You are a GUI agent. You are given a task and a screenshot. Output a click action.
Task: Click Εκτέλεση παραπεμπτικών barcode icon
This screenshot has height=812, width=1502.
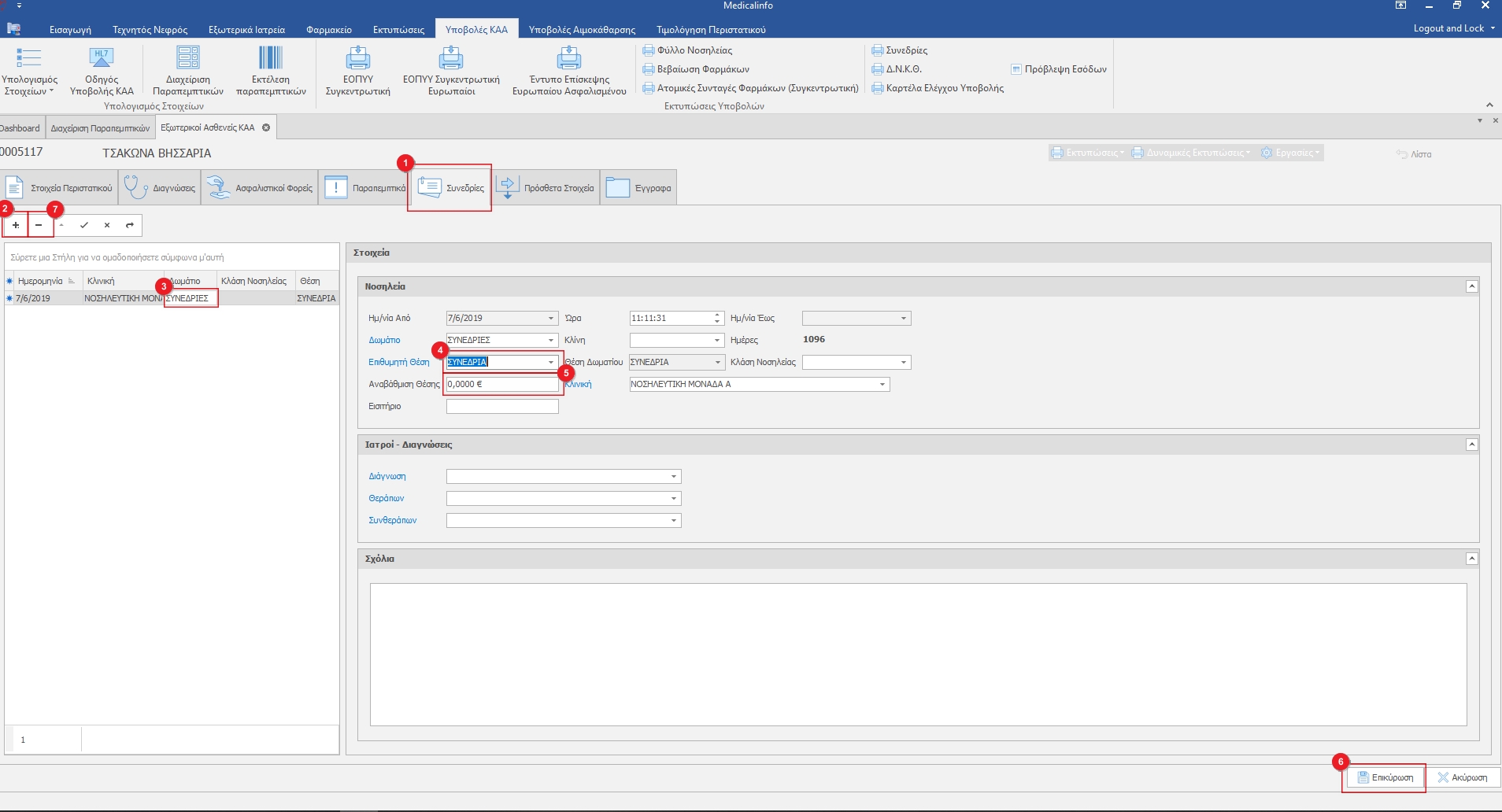[271, 58]
